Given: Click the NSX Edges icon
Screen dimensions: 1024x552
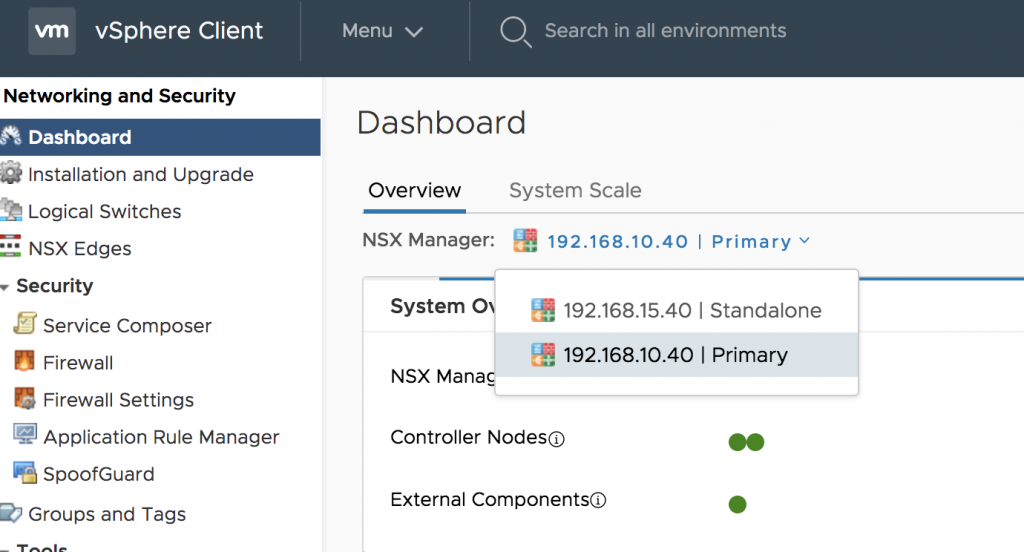Looking at the screenshot, I should pyautogui.click(x=10, y=247).
